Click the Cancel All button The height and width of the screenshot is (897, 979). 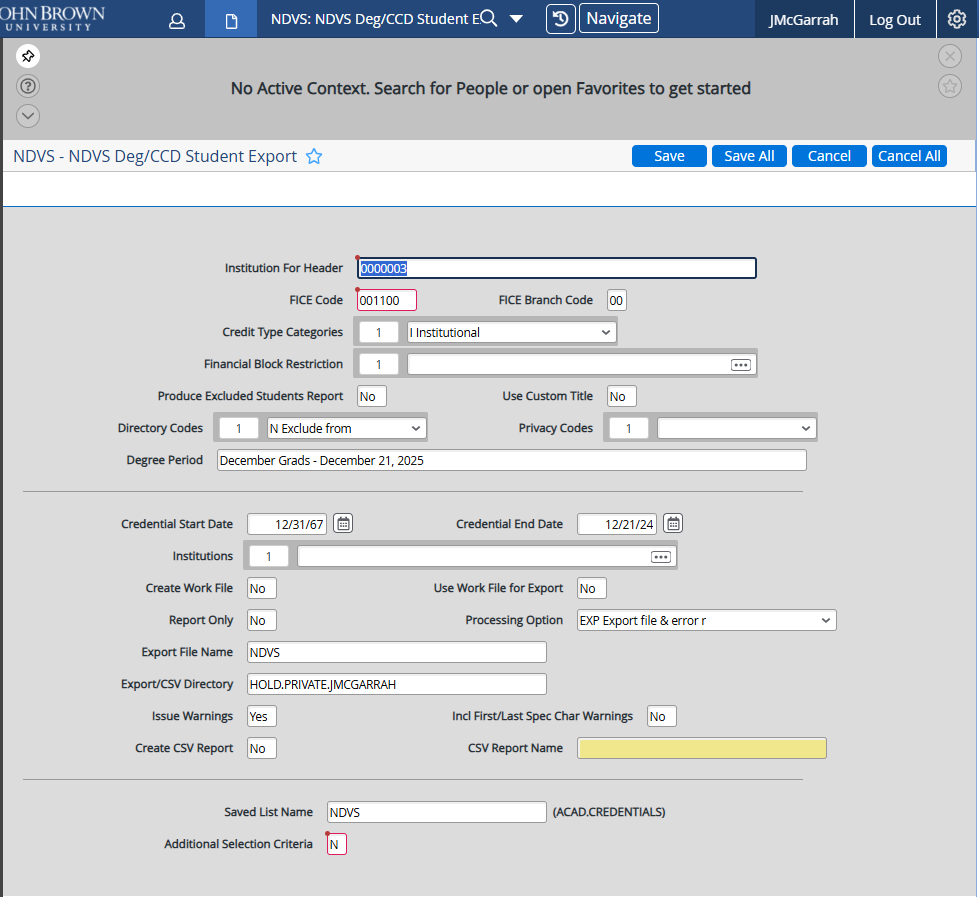[908, 156]
